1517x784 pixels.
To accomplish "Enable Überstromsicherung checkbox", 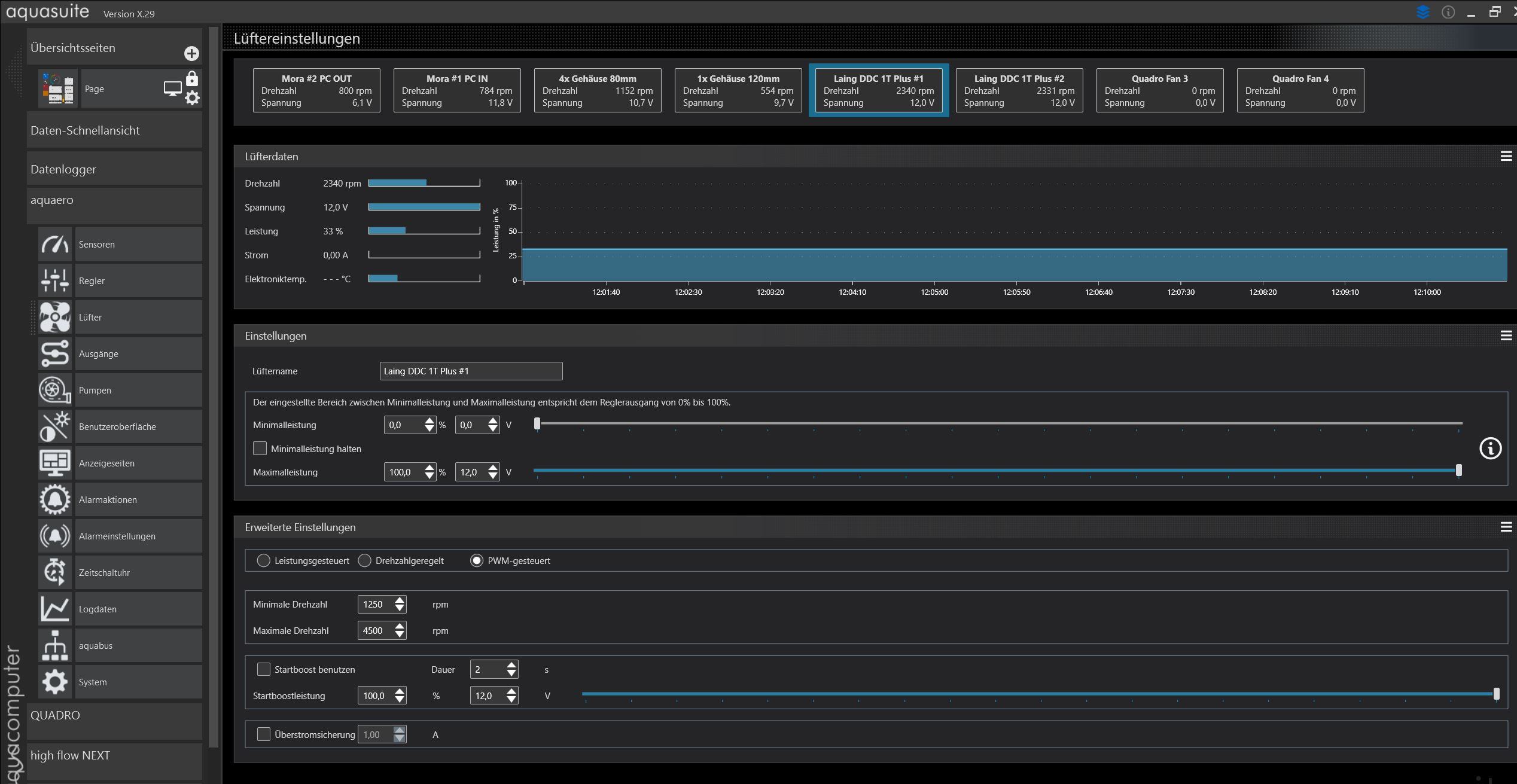I will point(263,734).
